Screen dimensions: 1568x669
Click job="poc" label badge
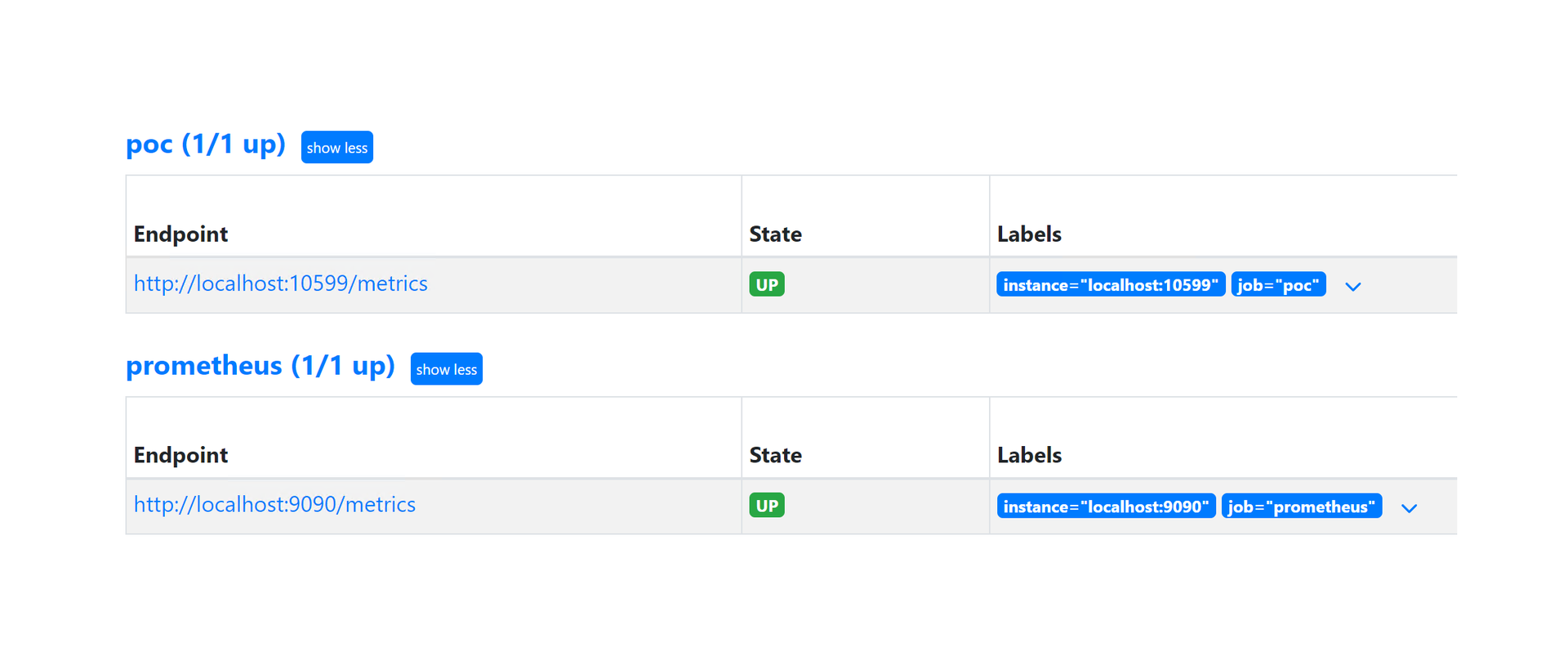[x=1277, y=285]
